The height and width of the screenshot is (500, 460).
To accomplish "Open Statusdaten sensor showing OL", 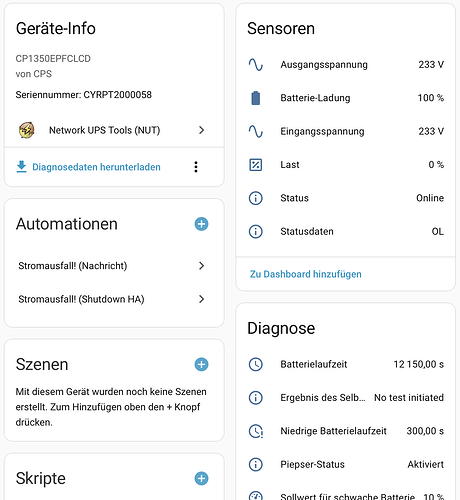I will point(346,231).
